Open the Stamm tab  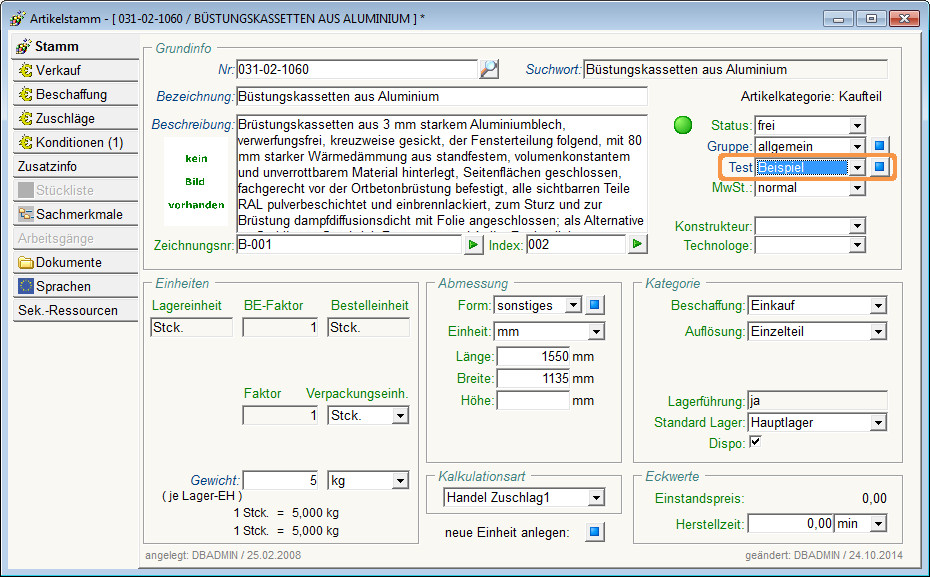[x=75, y=46]
